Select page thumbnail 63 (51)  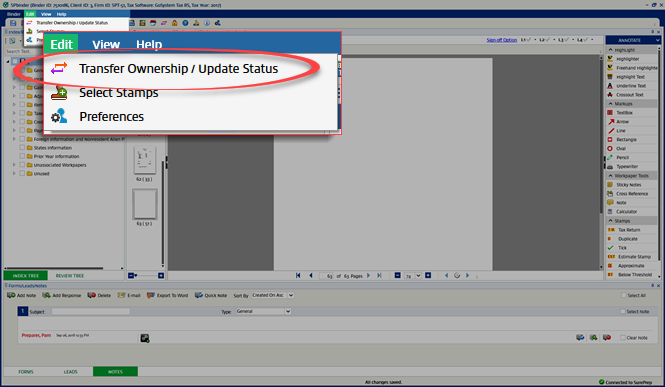(145, 204)
